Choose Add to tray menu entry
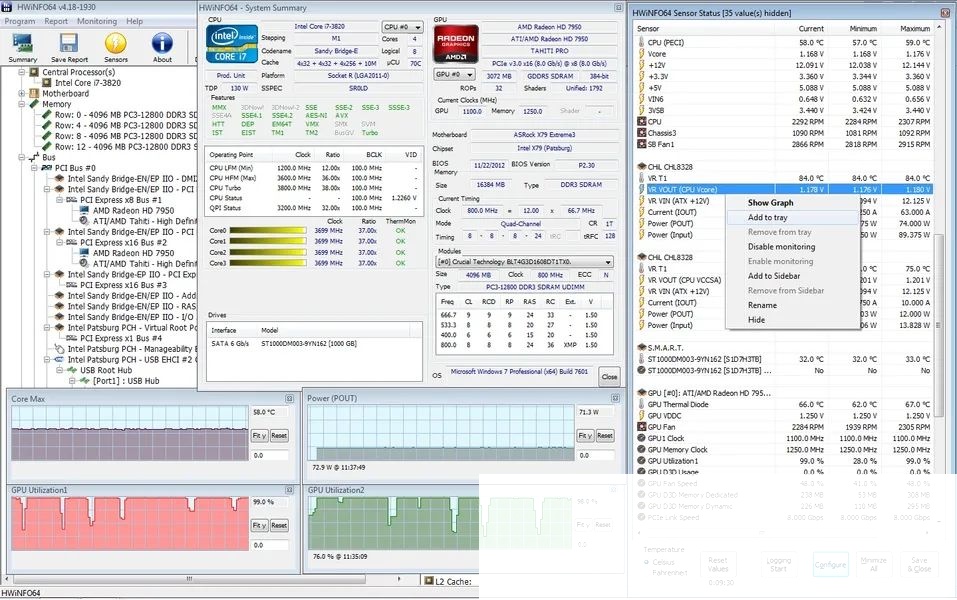The image size is (957, 600). click(768, 217)
